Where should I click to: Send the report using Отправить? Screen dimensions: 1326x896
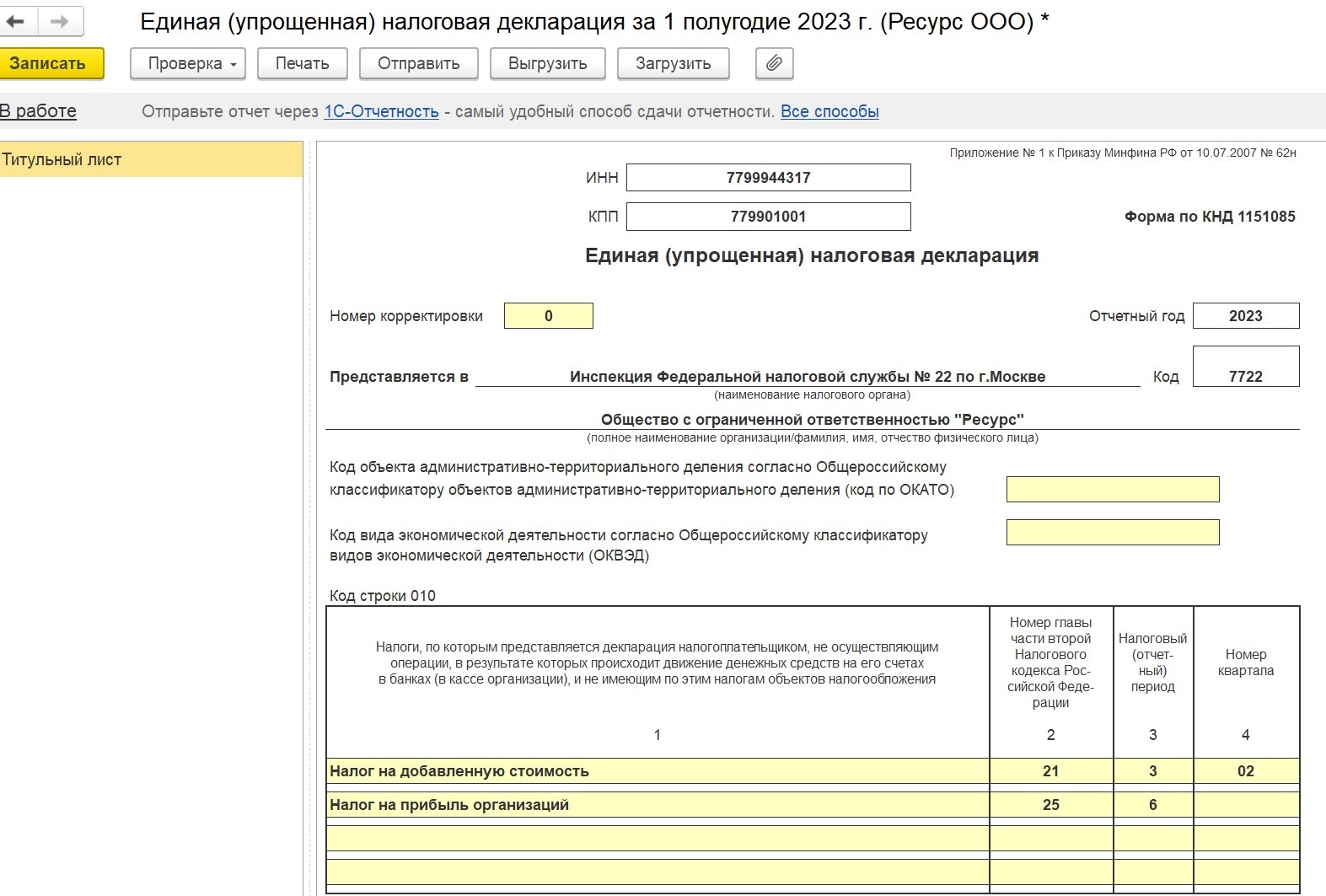coord(419,63)
